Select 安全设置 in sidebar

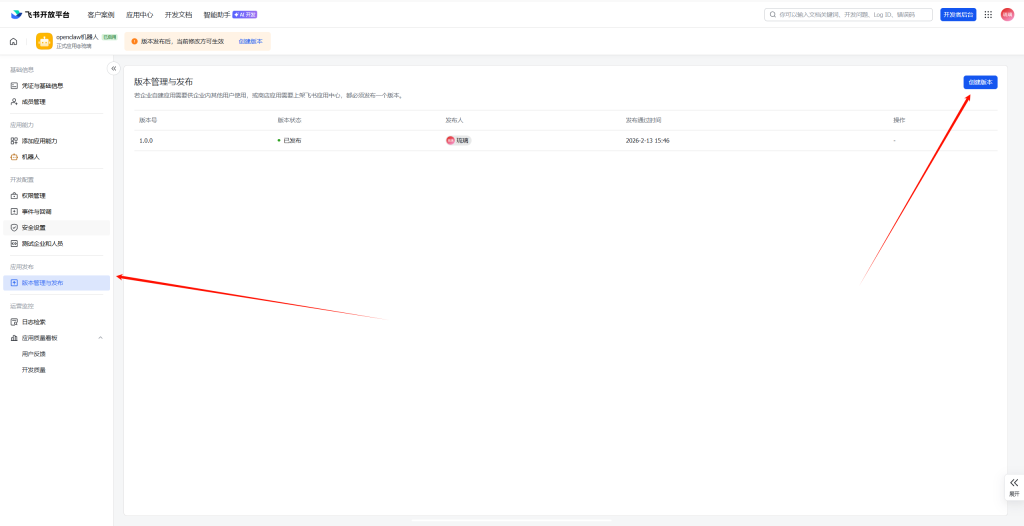point(56,227)
